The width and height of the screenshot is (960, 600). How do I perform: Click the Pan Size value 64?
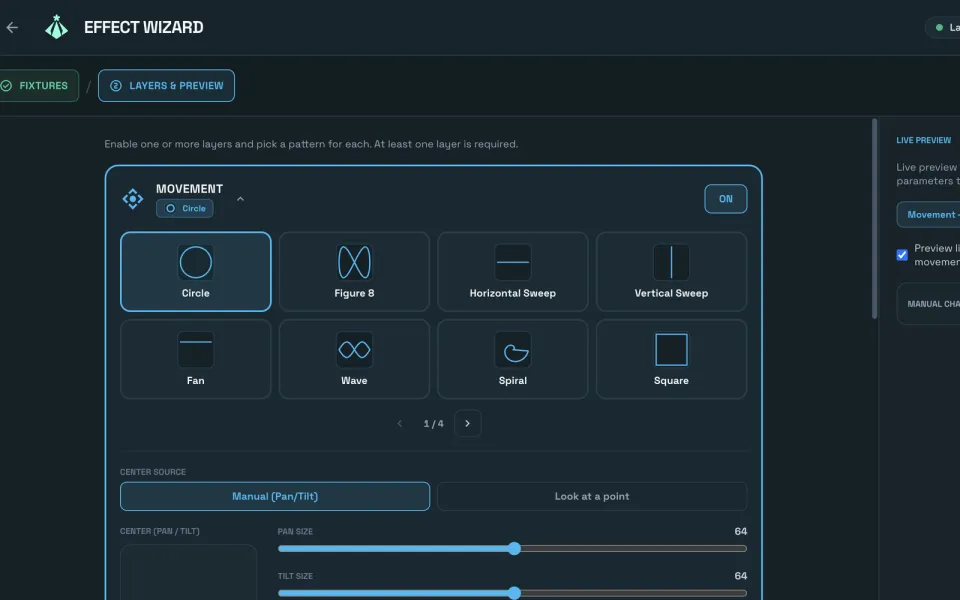pos(740,531)
